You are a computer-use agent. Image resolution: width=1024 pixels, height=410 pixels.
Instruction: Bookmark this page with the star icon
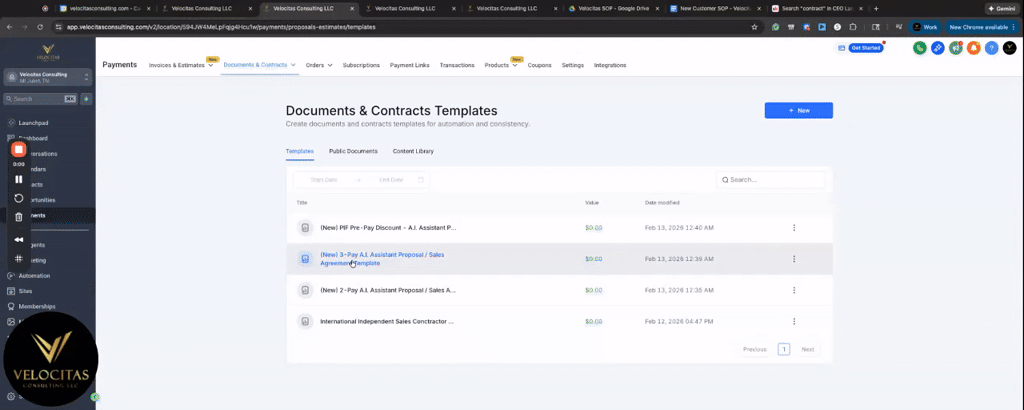coord(754,27)
